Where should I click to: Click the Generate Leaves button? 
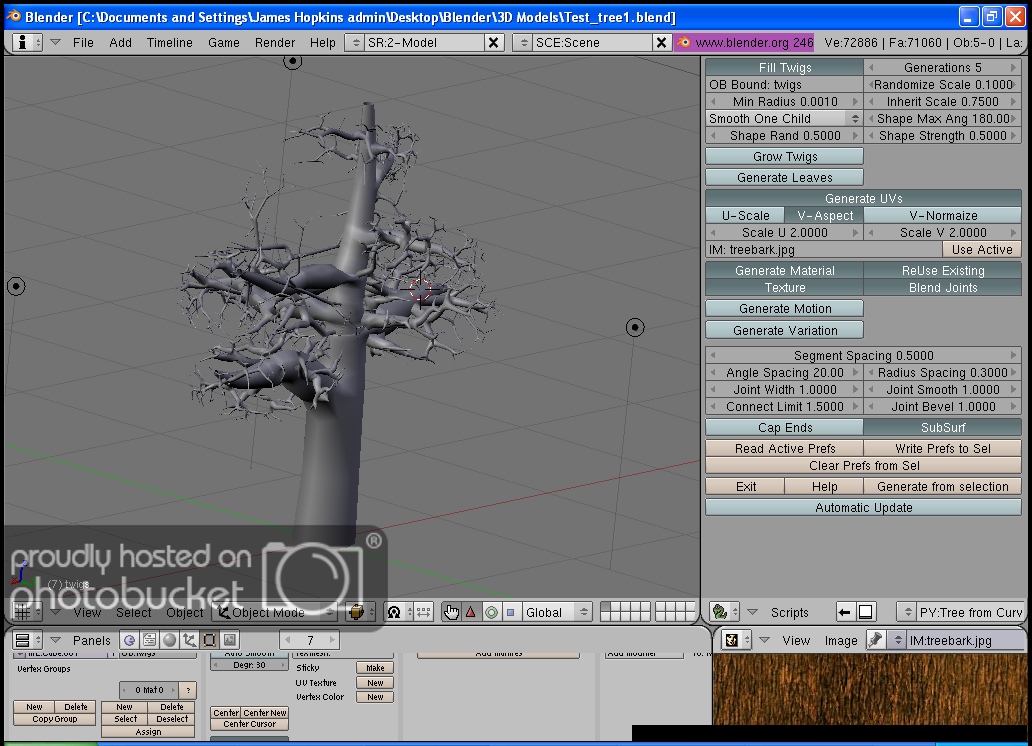pos(784,177)
